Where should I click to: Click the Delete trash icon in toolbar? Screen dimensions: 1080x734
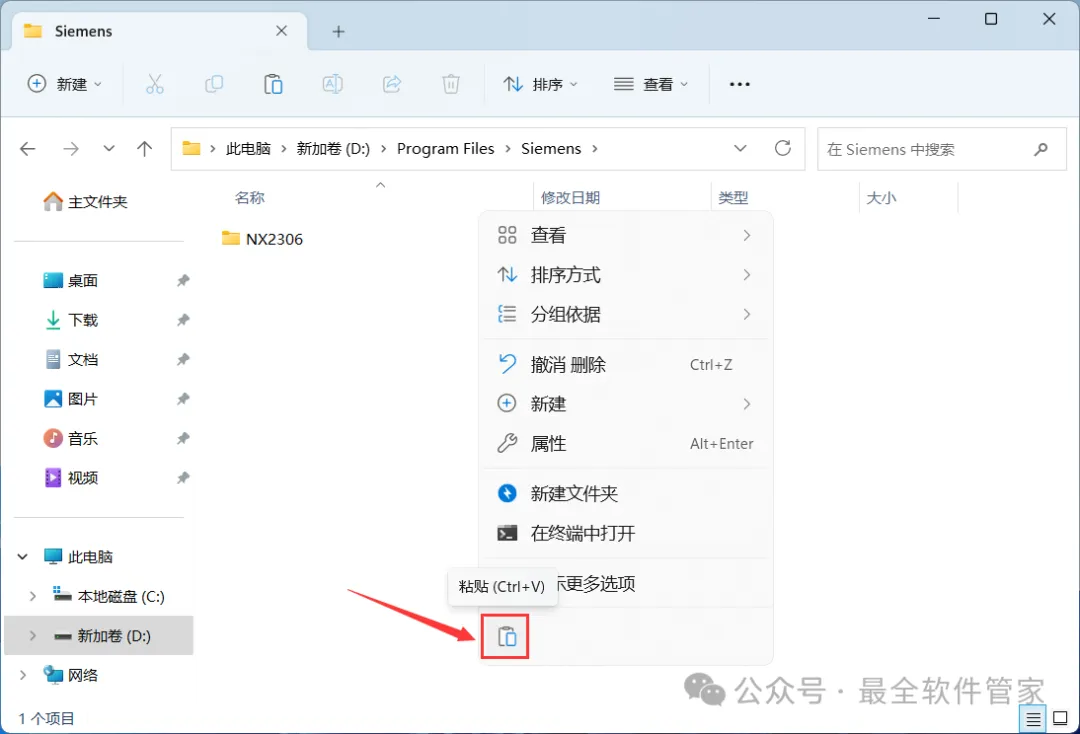tap(451, 84)
